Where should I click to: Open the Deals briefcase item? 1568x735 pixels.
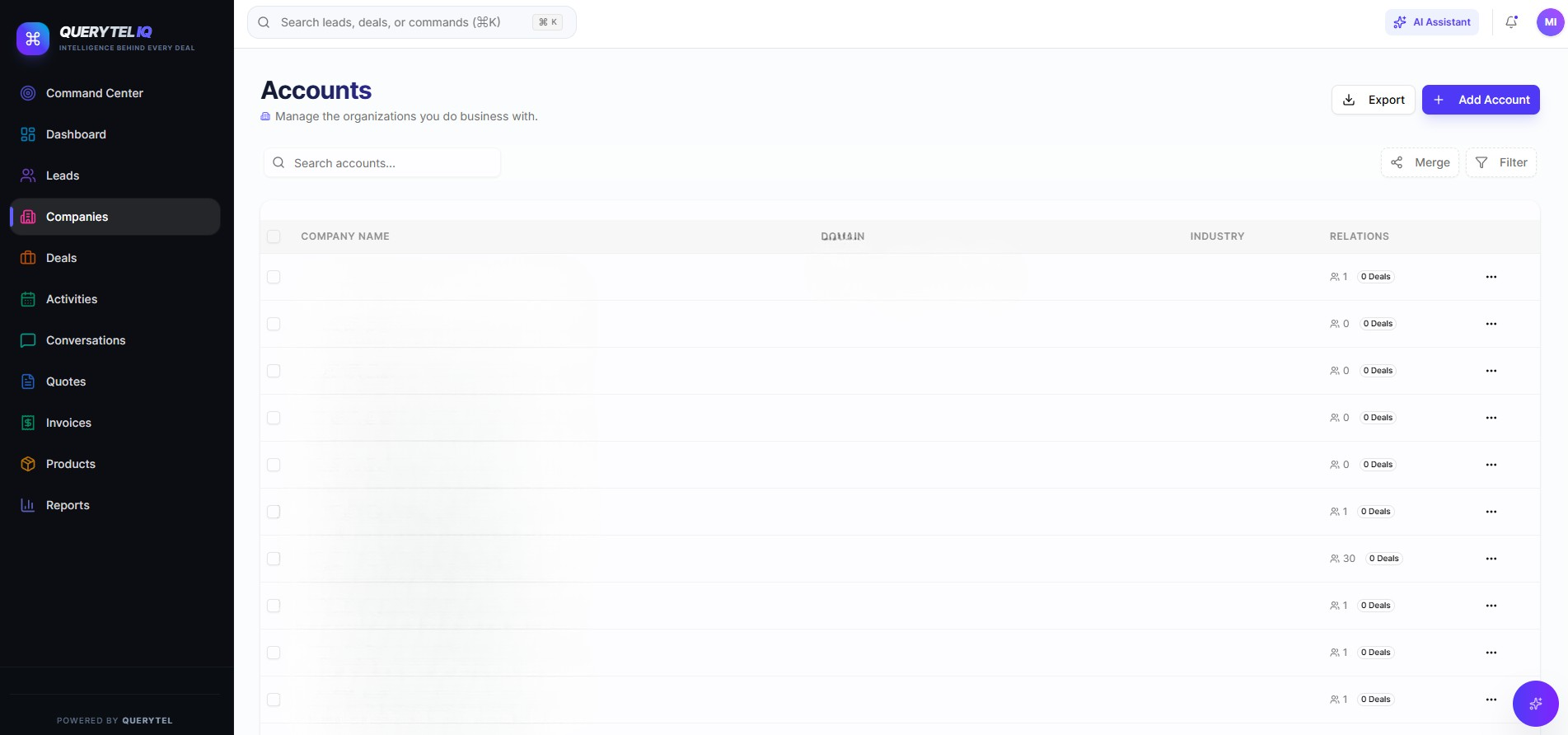[x=115, y=258]
